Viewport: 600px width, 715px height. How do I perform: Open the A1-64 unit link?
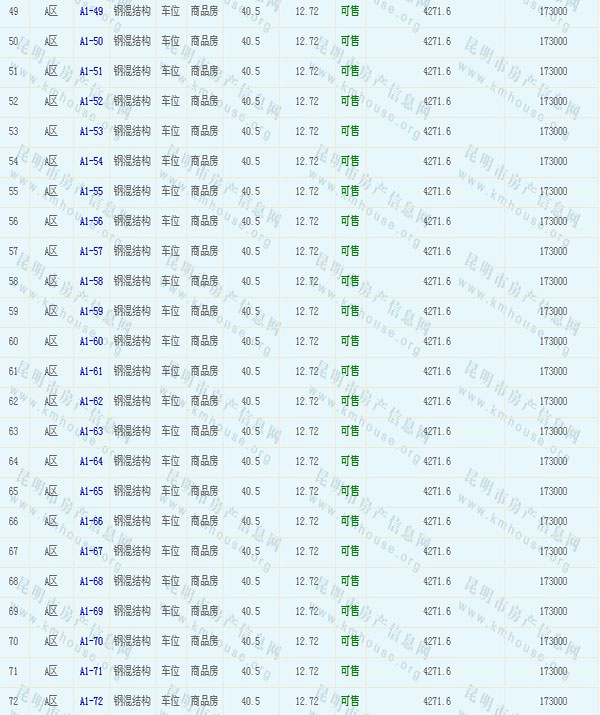[x=91, y=461]
